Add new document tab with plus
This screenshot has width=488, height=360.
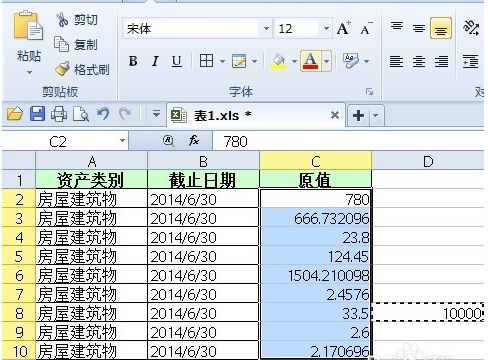pos(358,116)
